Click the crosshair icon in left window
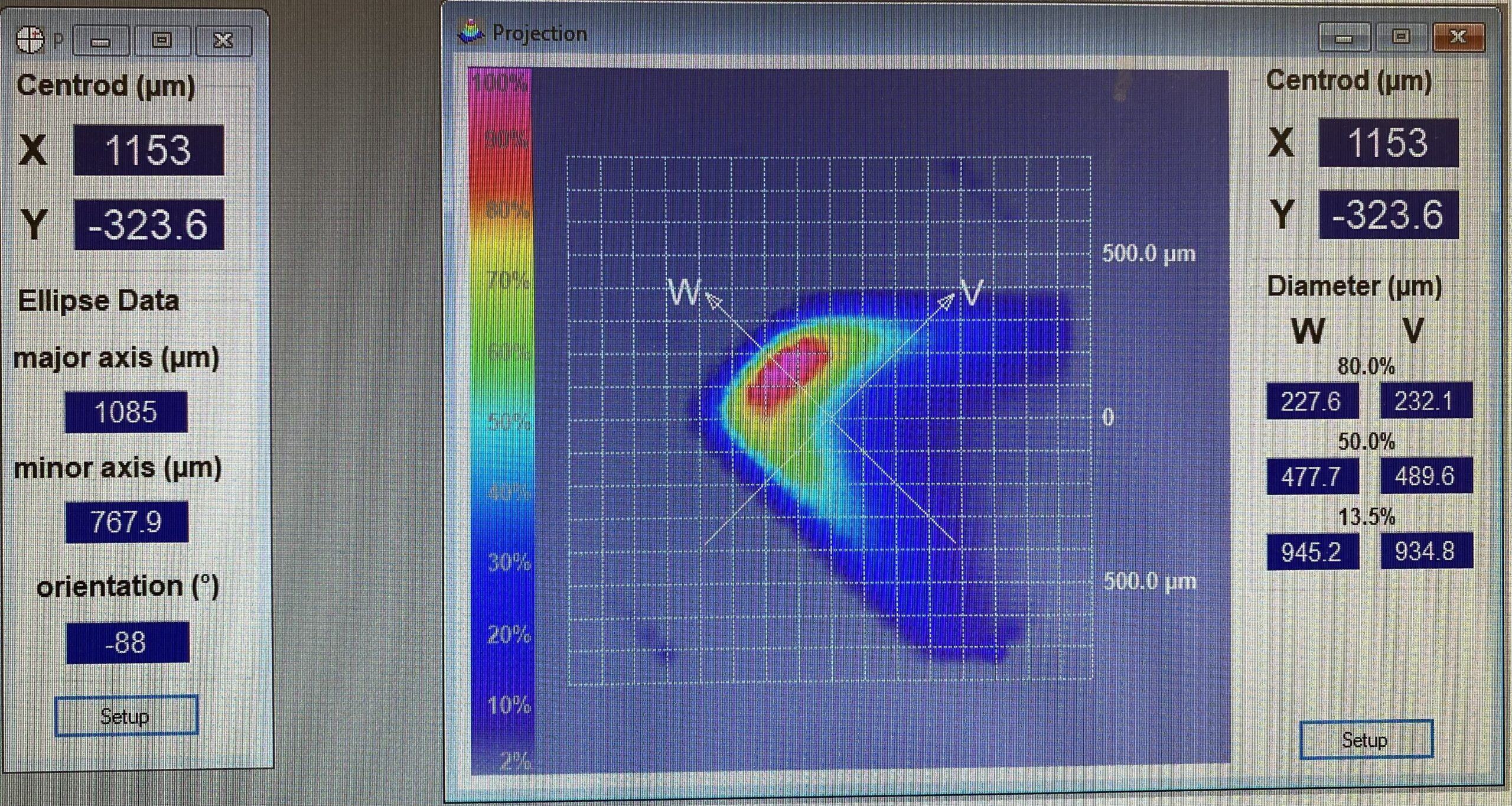Image resolution: width=1512 pixels, height=806 pixels. pos(30,40)
